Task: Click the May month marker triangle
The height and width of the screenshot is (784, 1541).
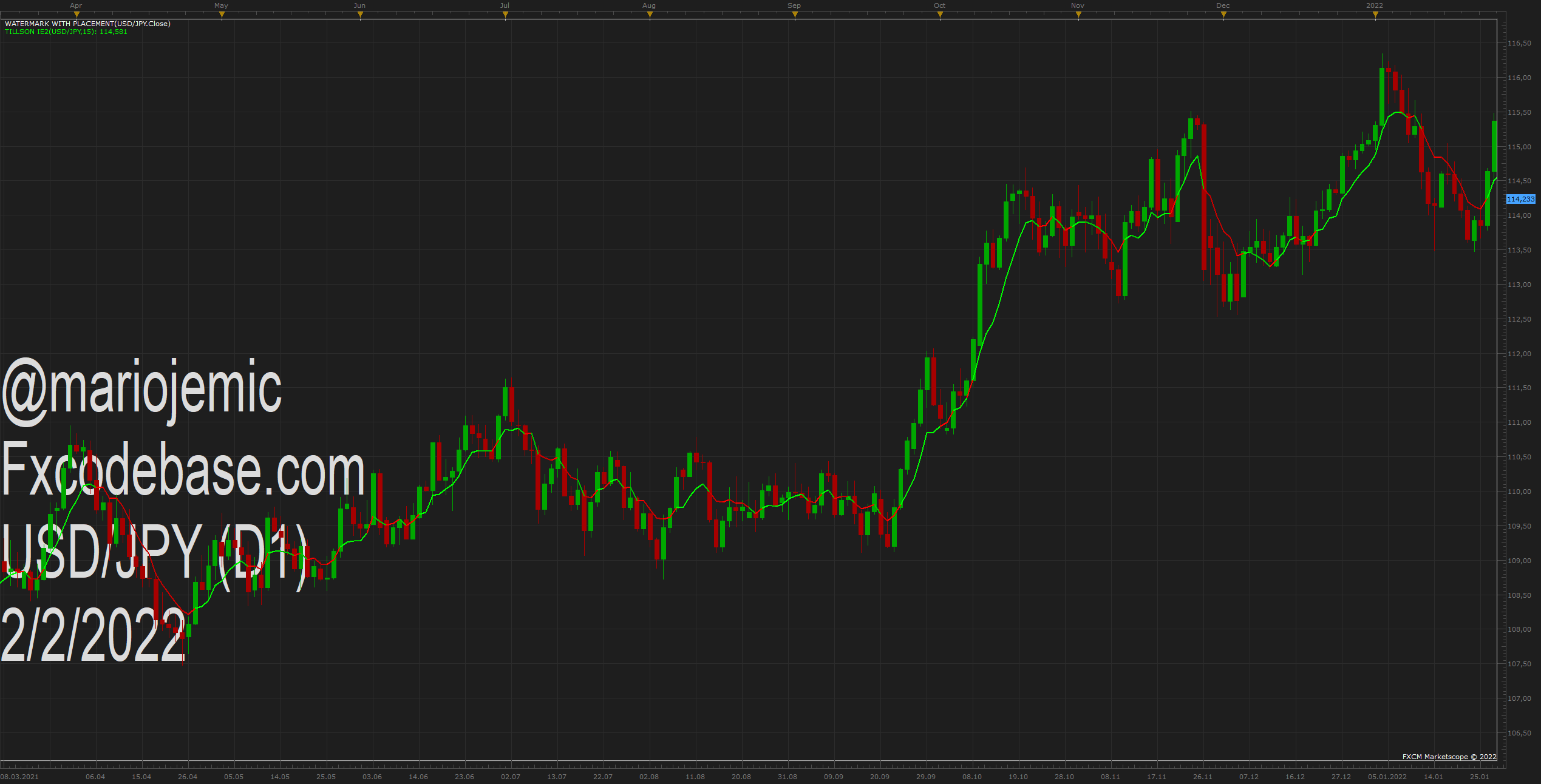Action: pyautogui.click(x=222, y=15)
